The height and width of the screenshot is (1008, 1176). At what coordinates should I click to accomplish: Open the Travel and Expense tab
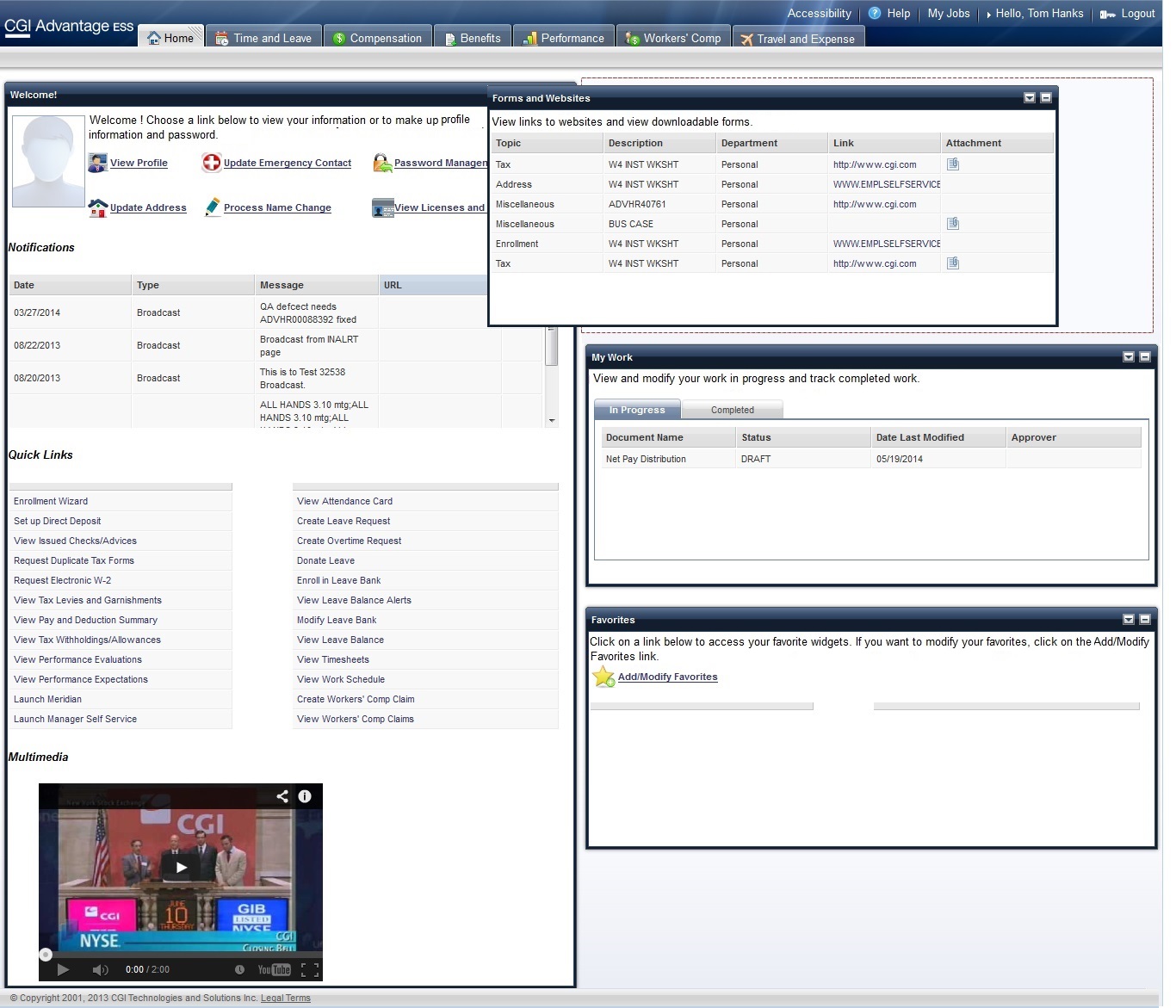click(798, 38)
